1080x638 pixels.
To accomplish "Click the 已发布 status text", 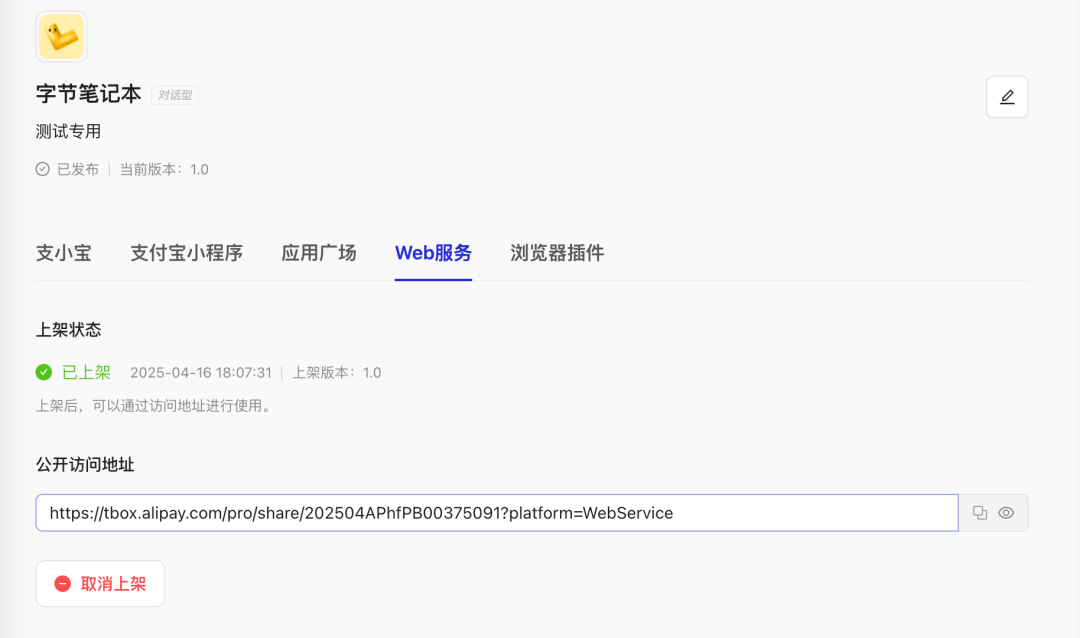I will pos(78,169).
